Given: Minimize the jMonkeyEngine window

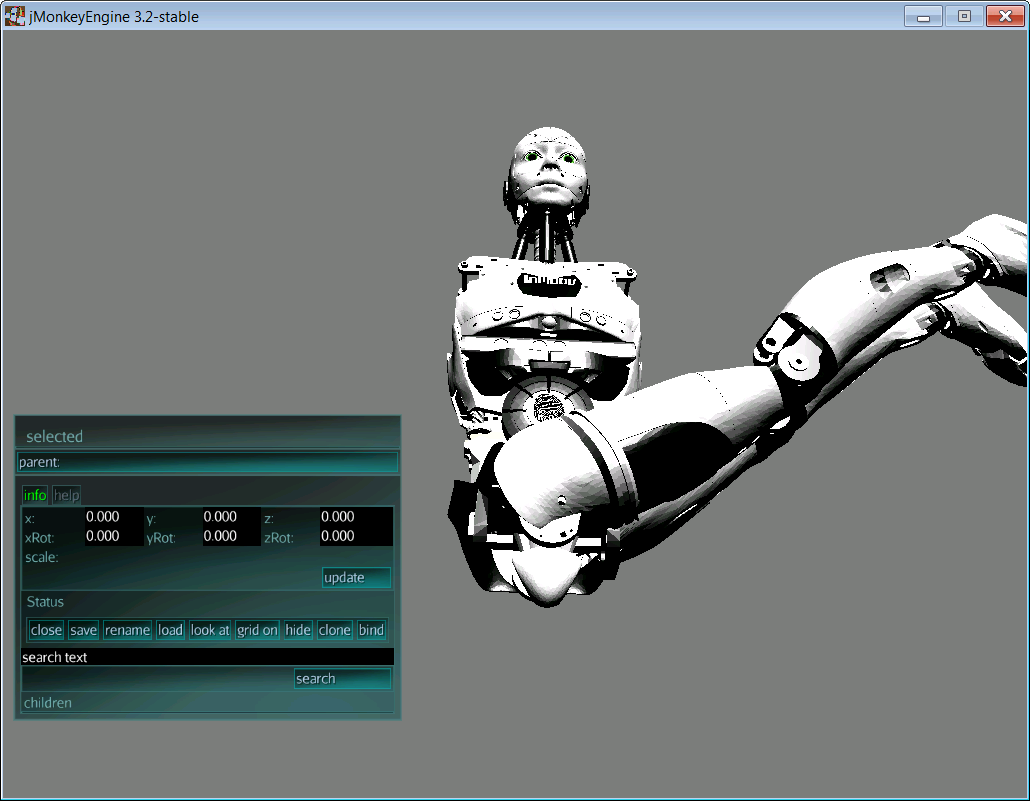Looking at the screenshot, I should point(923,16).
